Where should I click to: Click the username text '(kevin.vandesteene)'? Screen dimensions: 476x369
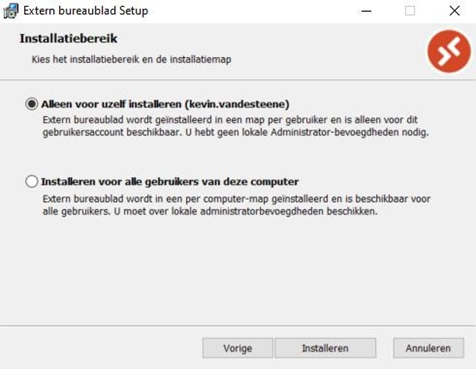point(237,104)
